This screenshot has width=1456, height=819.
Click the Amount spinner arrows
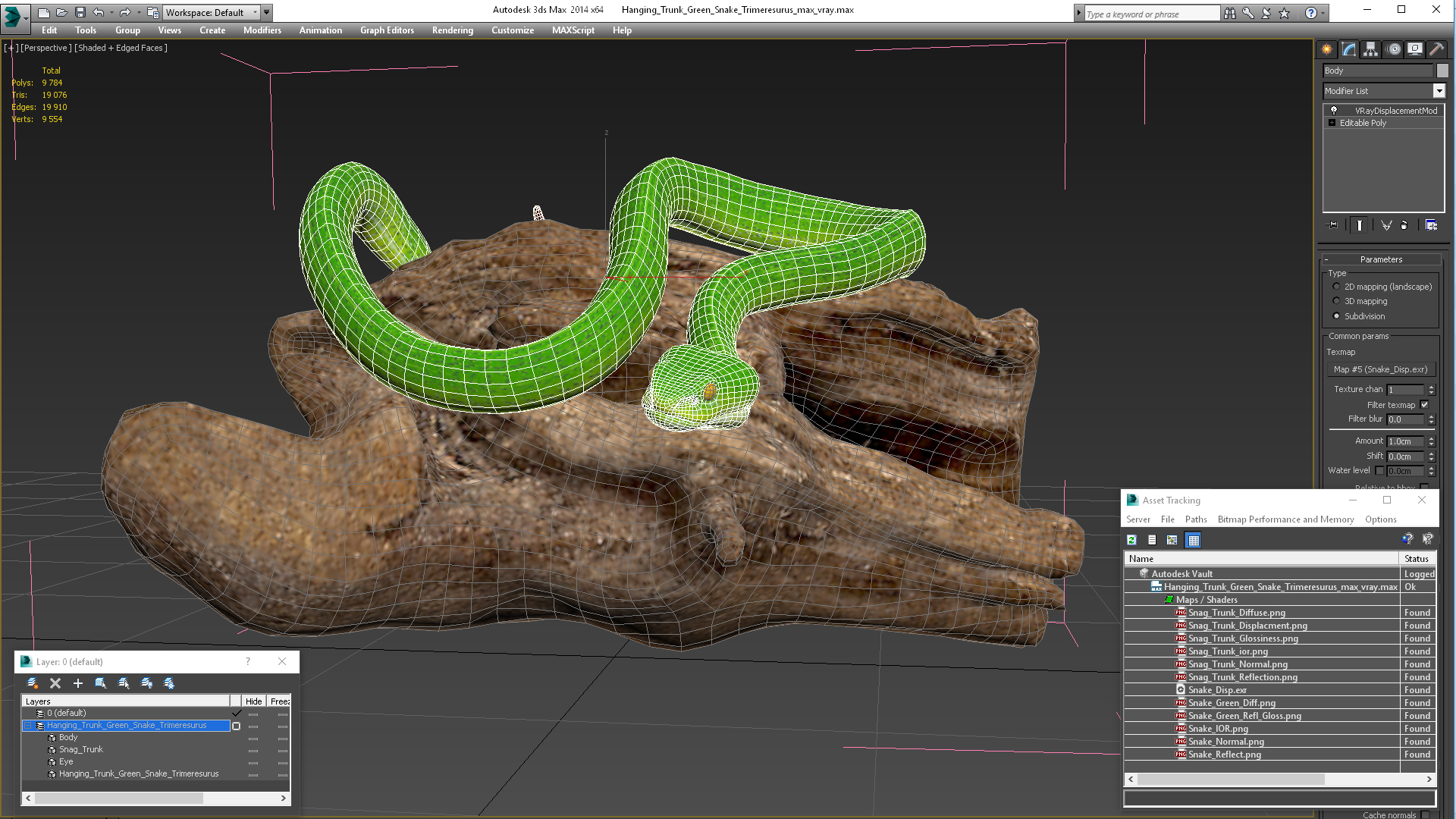pyautogui.click(x=1431, y=441)
